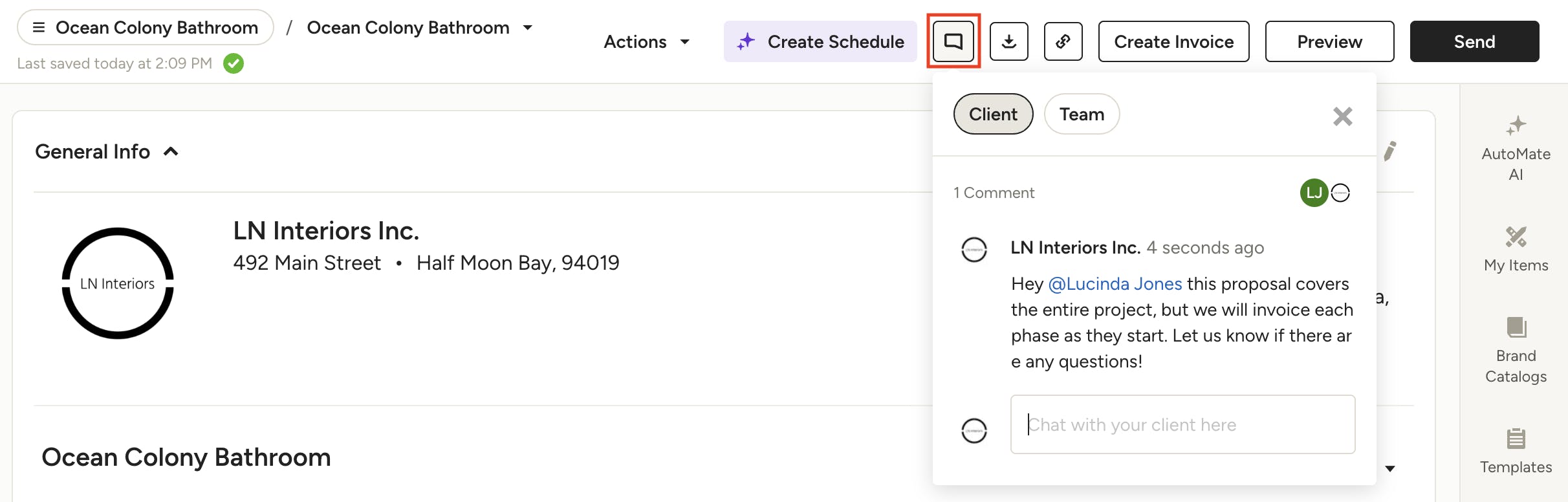Send the proposal
Image resolution: width=1568 pixels, height=502 pixels.
(x=1474, y=41)
